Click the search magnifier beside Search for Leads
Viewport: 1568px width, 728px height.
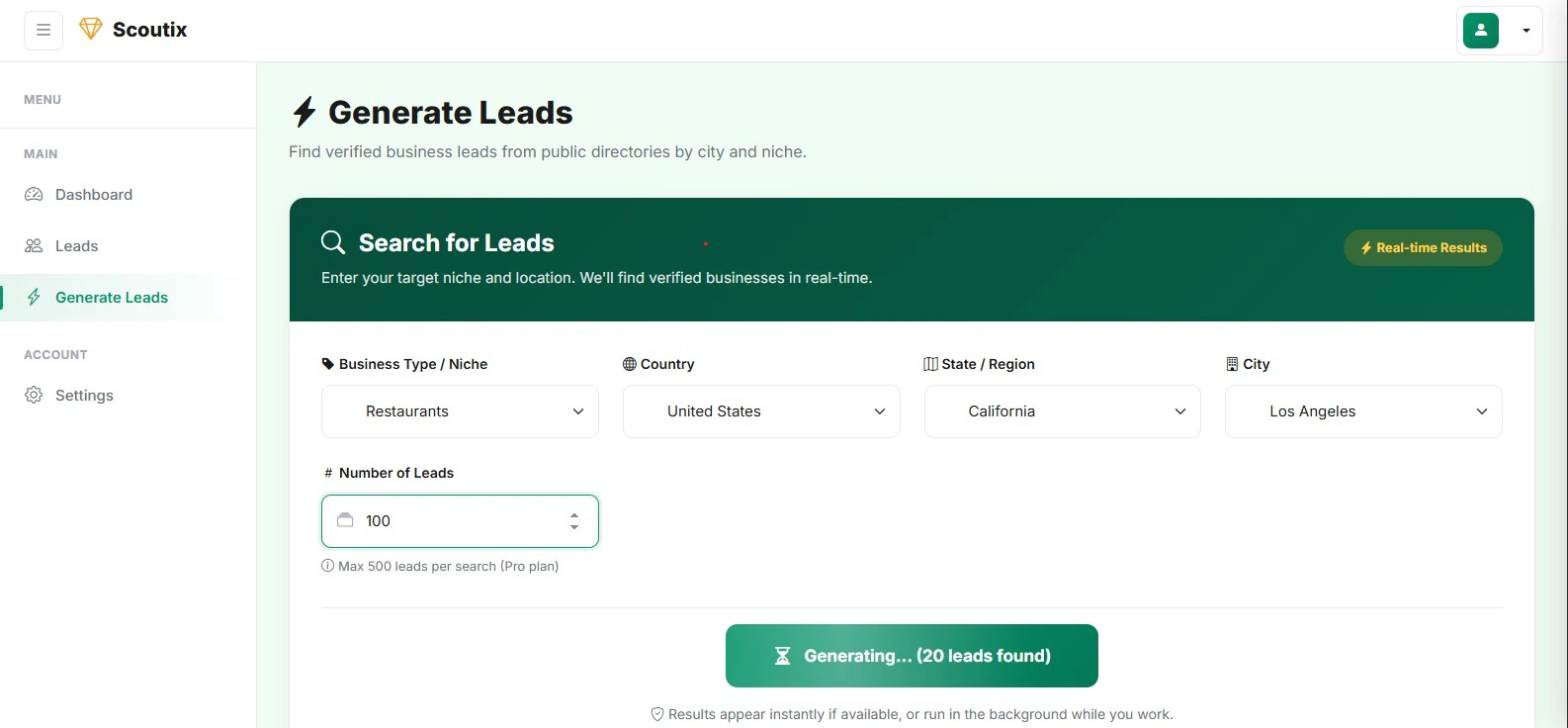332,241
